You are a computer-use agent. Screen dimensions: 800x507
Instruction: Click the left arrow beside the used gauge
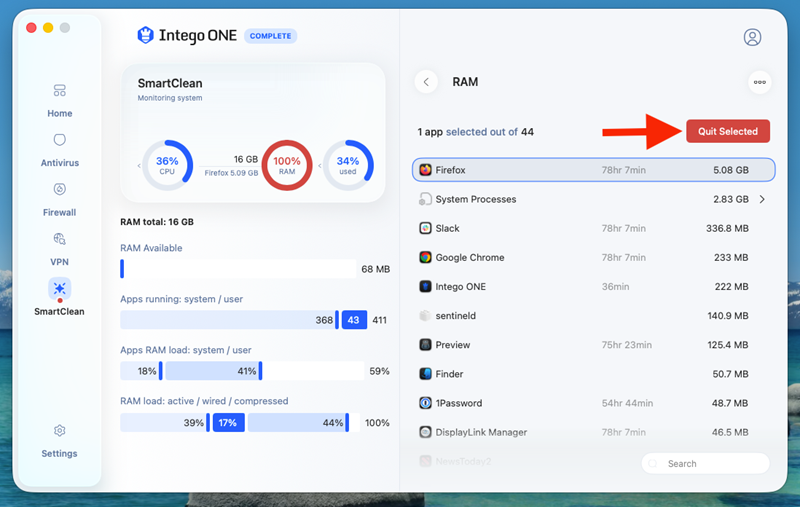(320, 166)
